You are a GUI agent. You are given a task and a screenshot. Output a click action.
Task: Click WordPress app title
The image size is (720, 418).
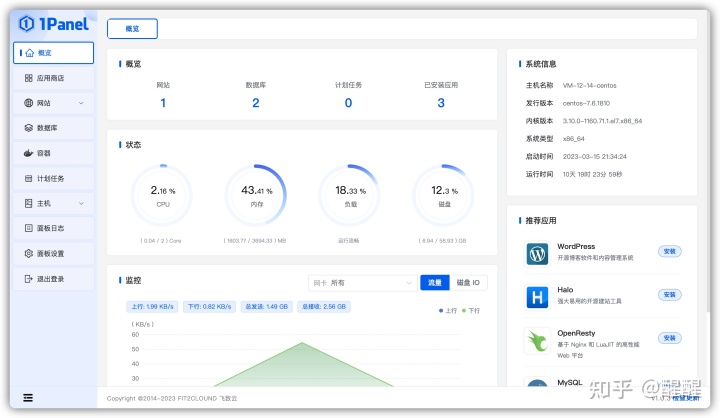[576, 246]
